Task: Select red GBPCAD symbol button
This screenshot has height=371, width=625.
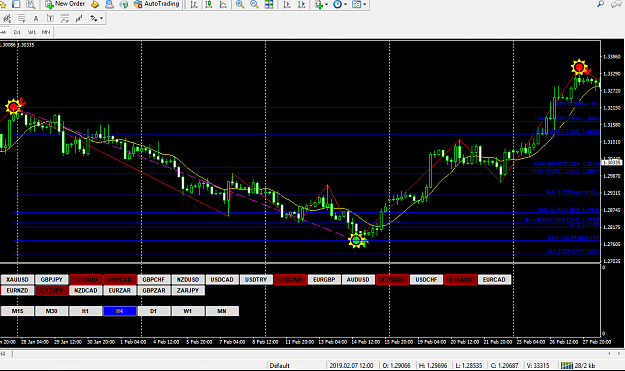Action: (120, 279)
